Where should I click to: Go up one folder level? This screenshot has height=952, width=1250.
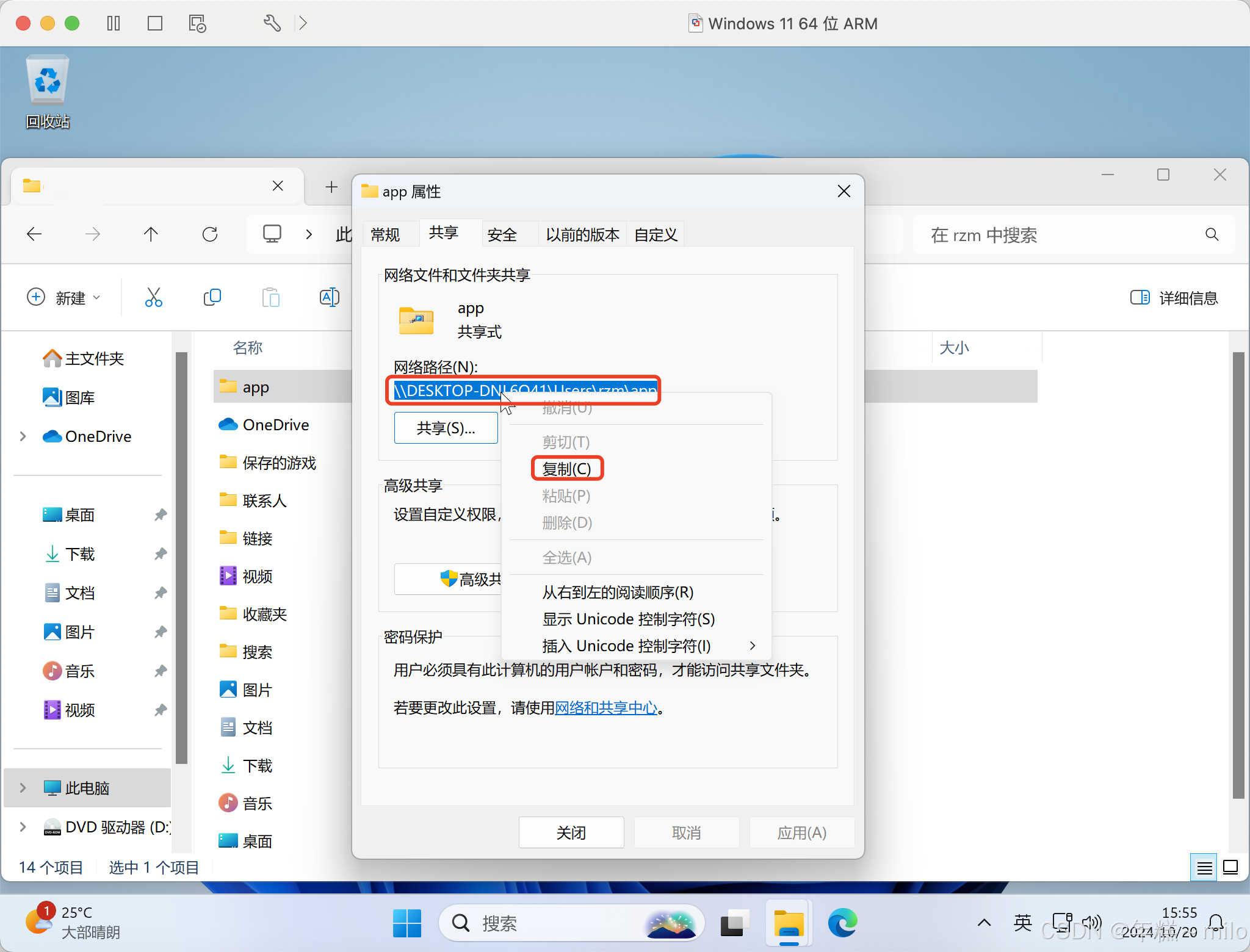[x=151, y=234]
